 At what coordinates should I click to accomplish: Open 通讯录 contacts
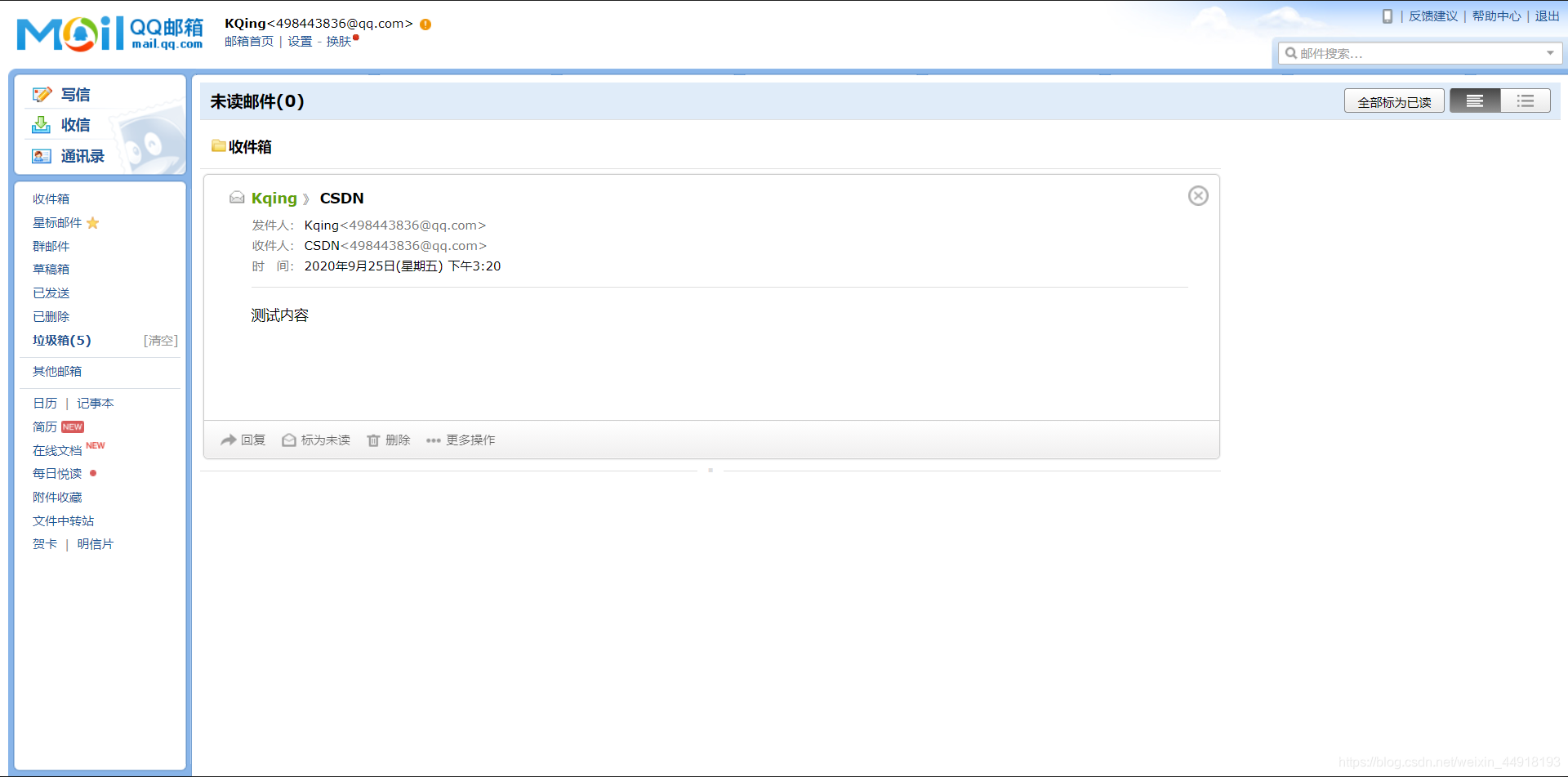82,156
